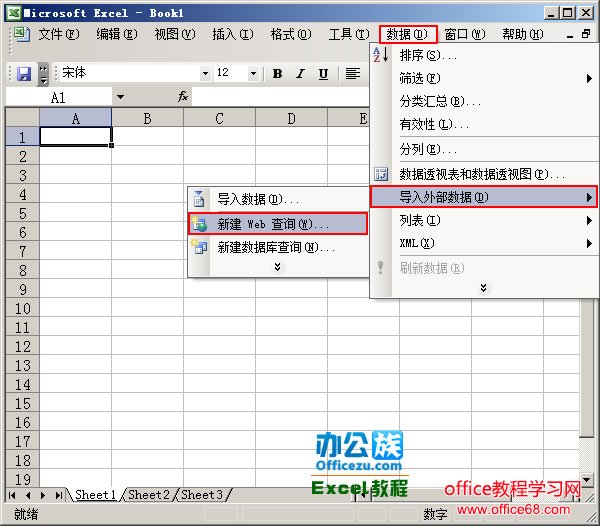Expand 导入外部数据(D) submenu
This screenshot has width=600, height=526.
483,197
